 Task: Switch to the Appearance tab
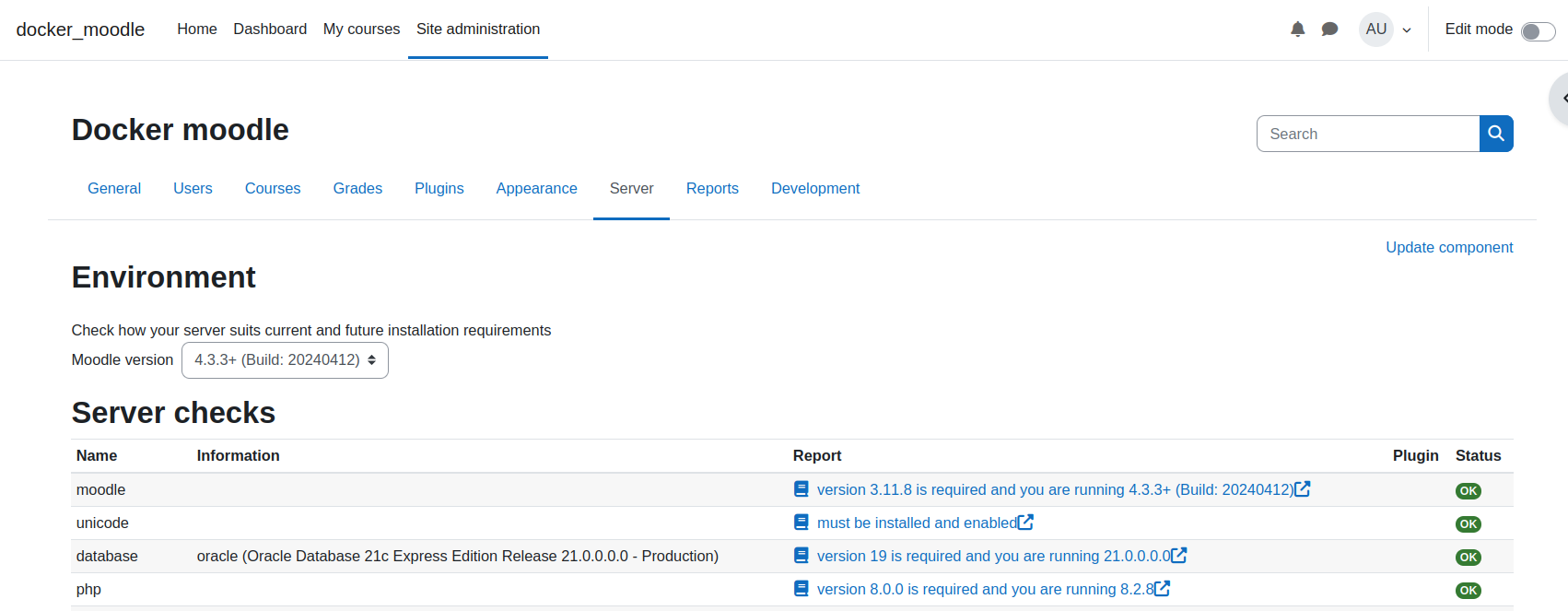pyautogui.click(x=536, y=189)
